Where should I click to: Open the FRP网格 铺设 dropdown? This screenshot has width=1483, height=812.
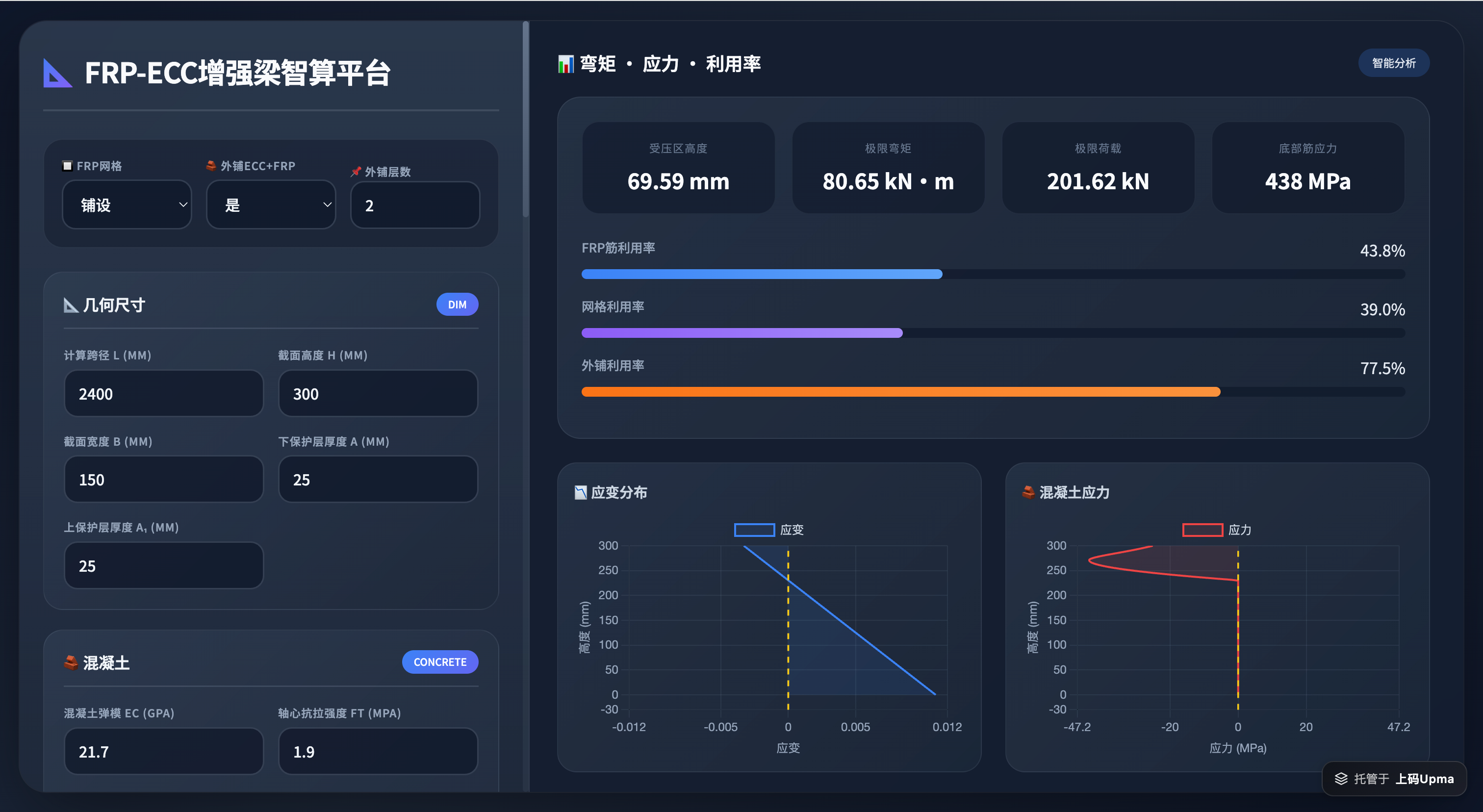click(x=127, y=204)
